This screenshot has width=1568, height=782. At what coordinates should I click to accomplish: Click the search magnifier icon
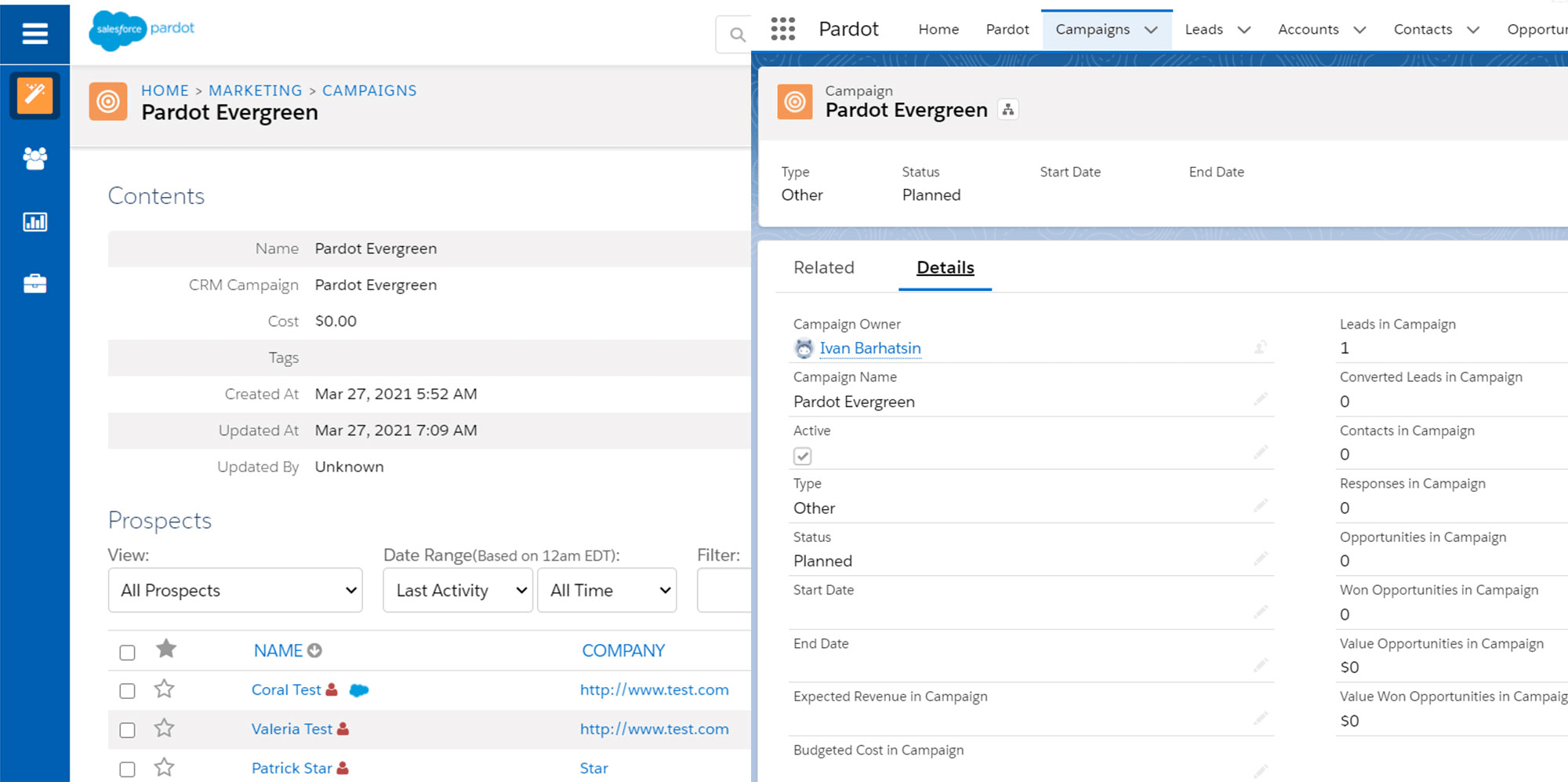pyautogui.click(x=737, y=35)
